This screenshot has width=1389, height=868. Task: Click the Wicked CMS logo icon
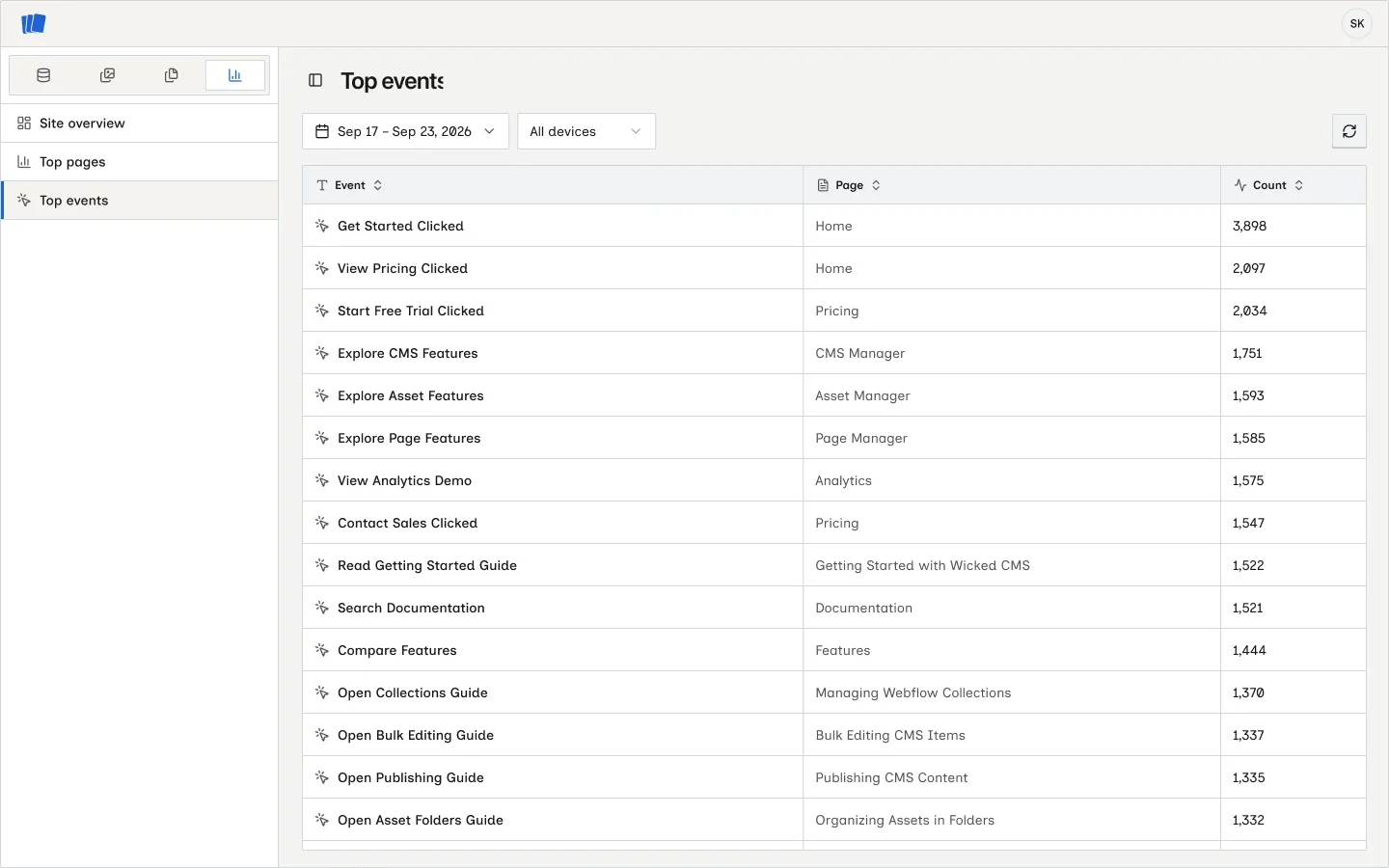[x=34, y=23]
